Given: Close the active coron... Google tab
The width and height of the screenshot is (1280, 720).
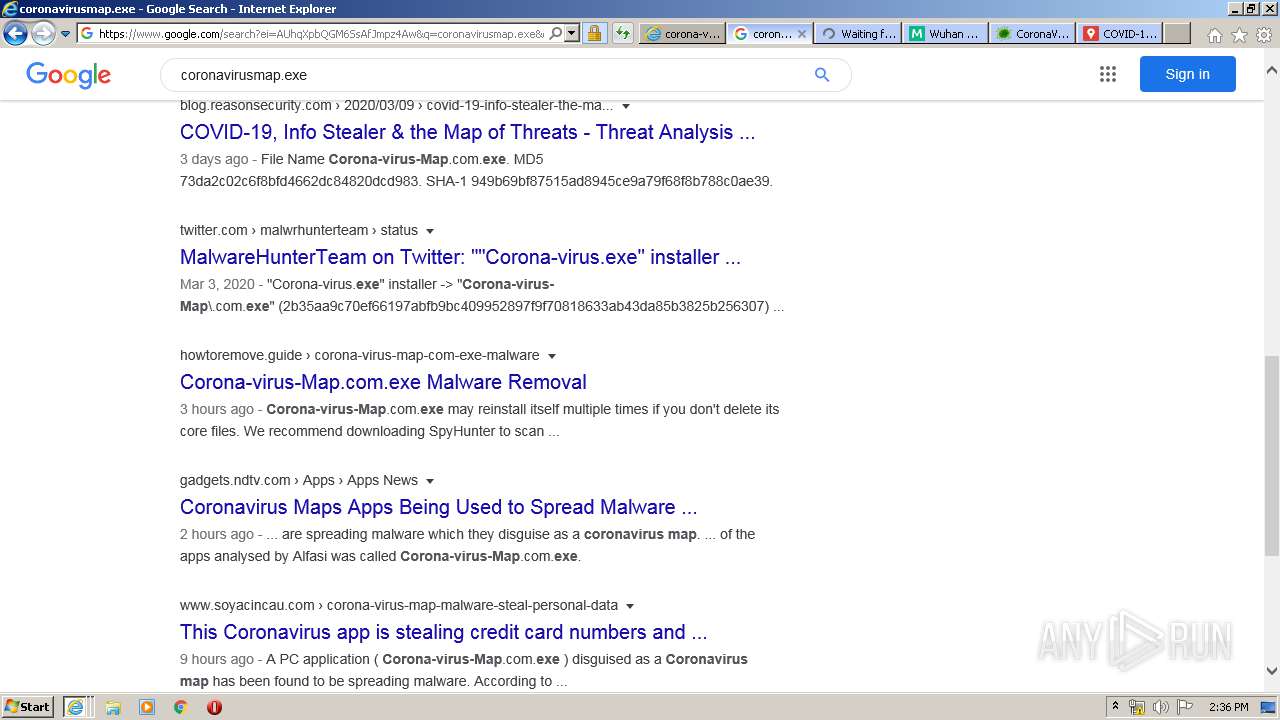Looking at the screenshot, I should tap(801, 33).
